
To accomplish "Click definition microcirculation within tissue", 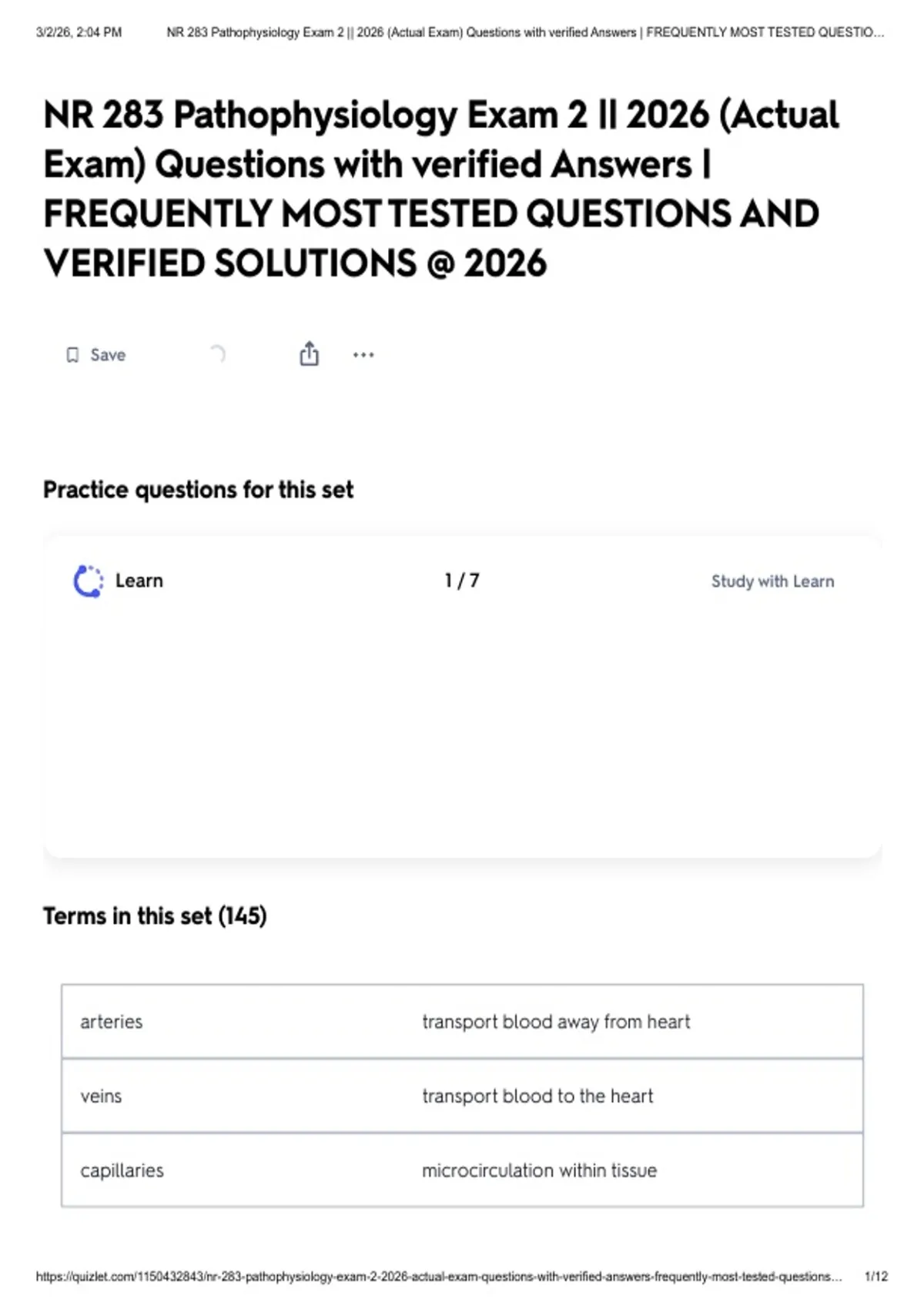I will click(539, 1170).
